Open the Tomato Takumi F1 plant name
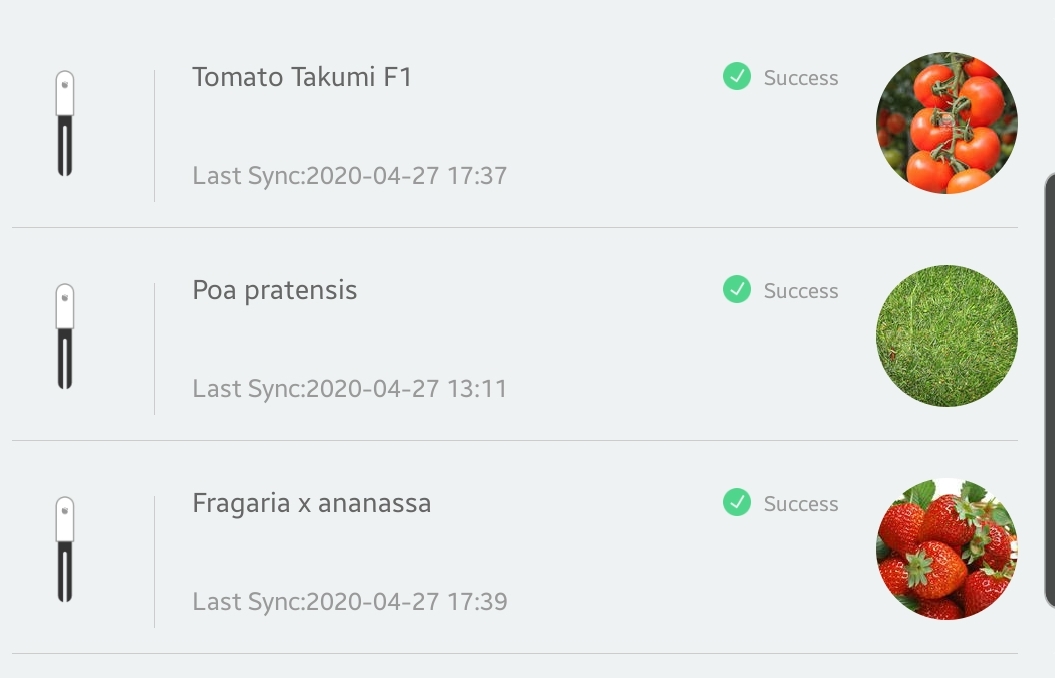Screen dimensions: 1055x678 click(302, 77)
